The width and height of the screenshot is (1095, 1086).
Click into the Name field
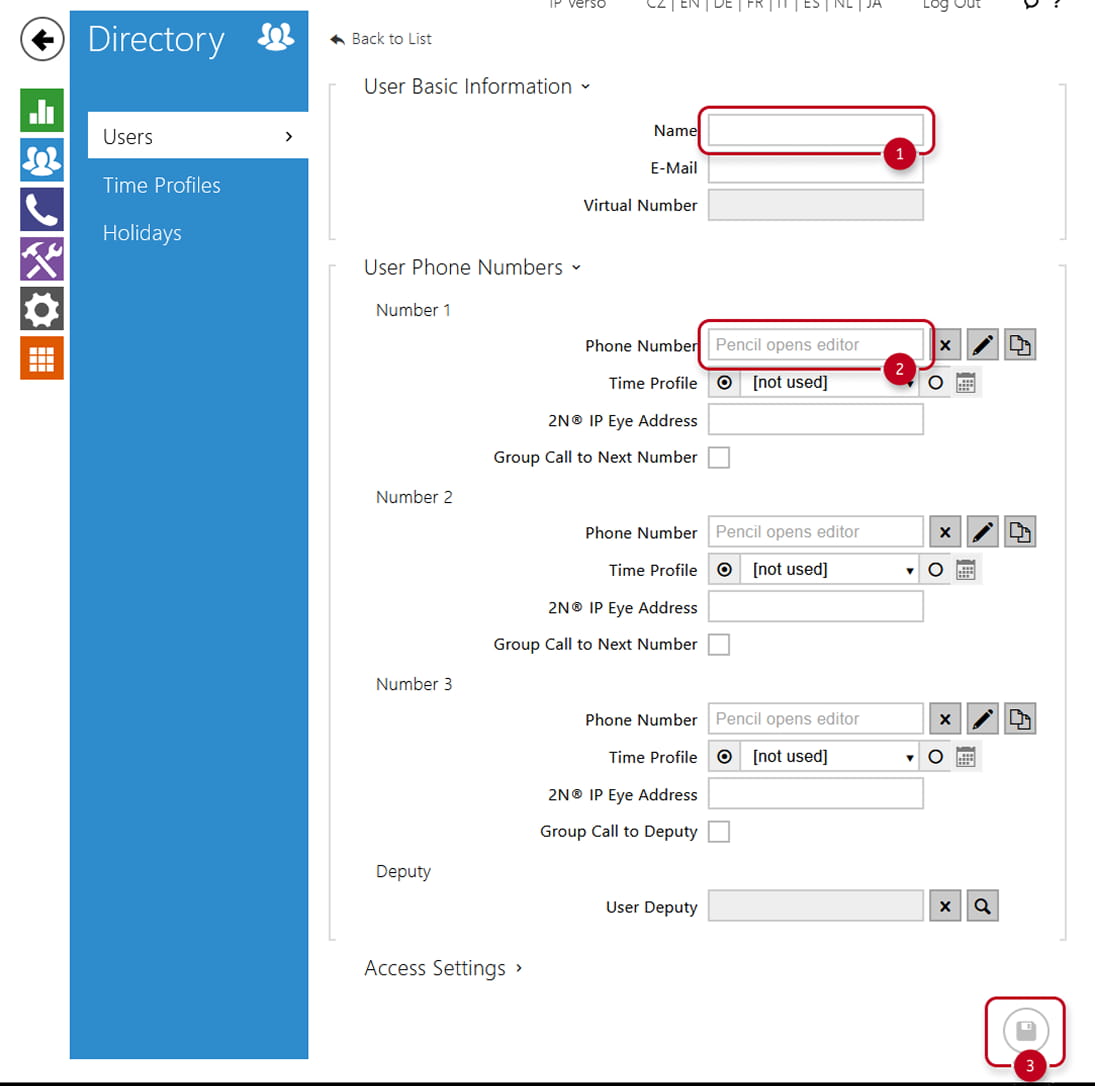[816, 131]
